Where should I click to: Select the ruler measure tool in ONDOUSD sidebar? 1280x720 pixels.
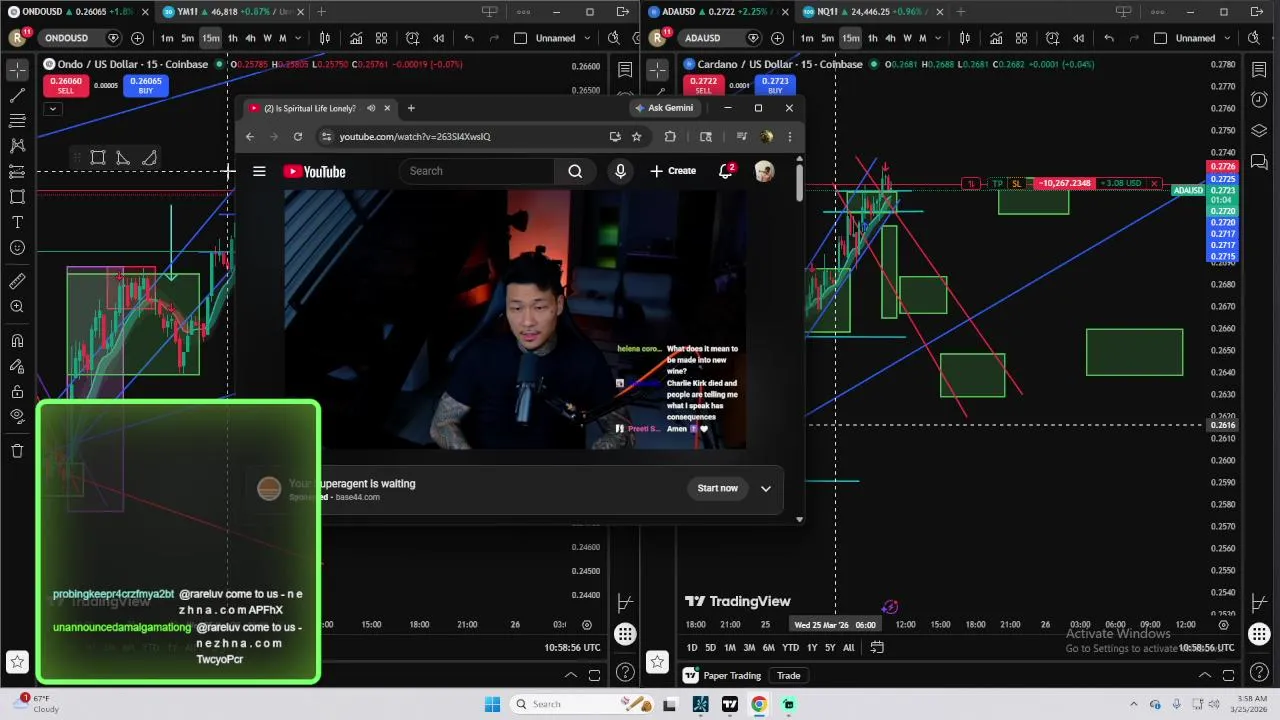[17, 282]
